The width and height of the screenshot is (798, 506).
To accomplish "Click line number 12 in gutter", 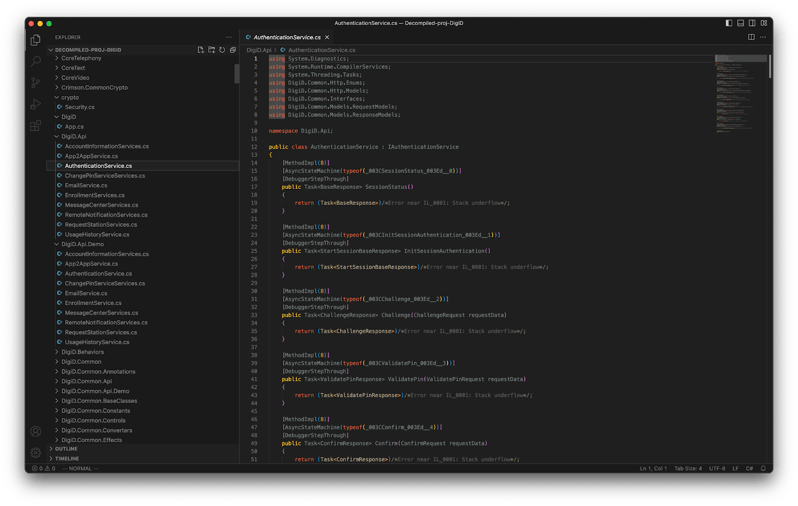I will click(254, 147).
